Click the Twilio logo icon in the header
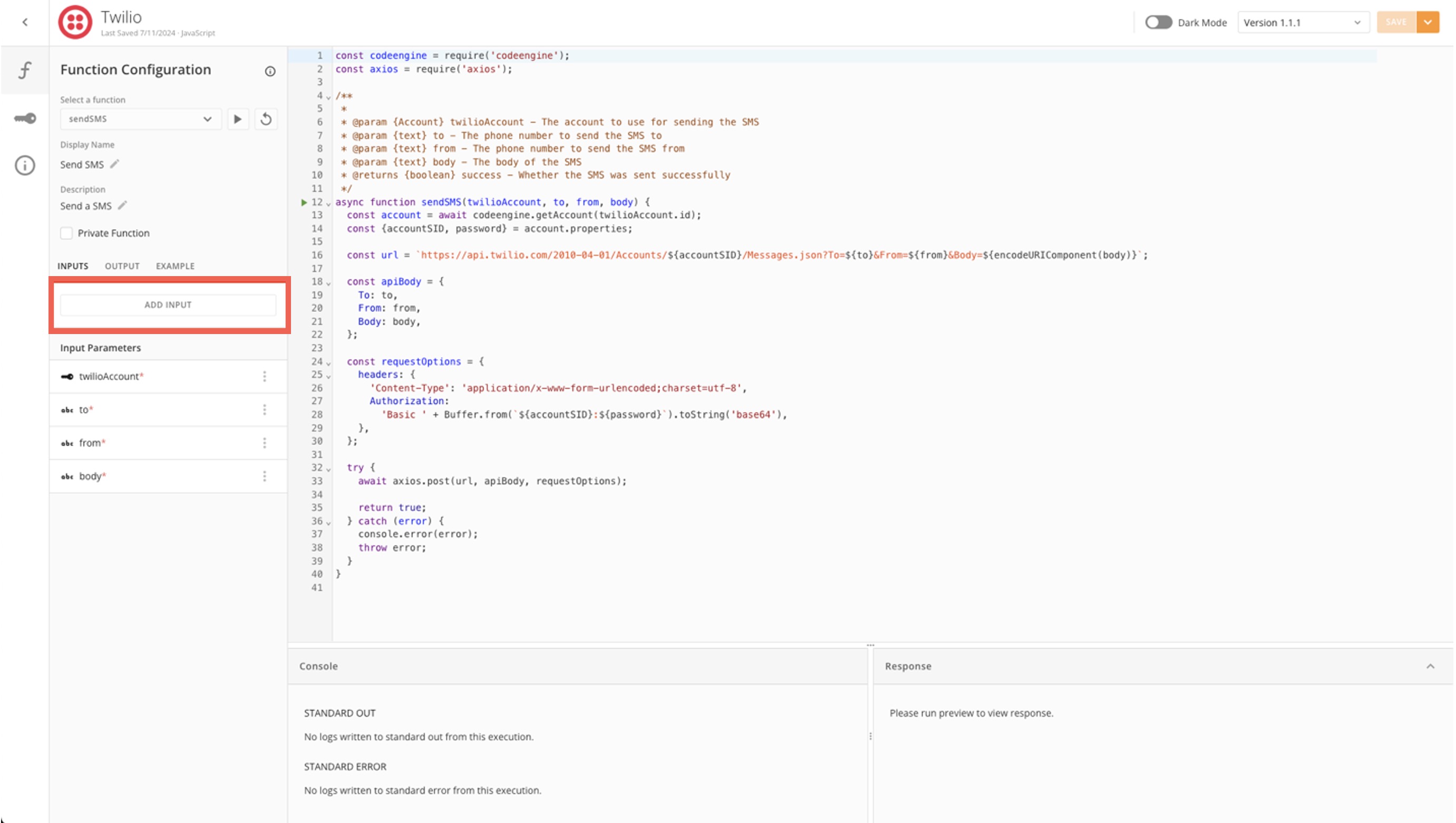 click(x=75, y=22)
